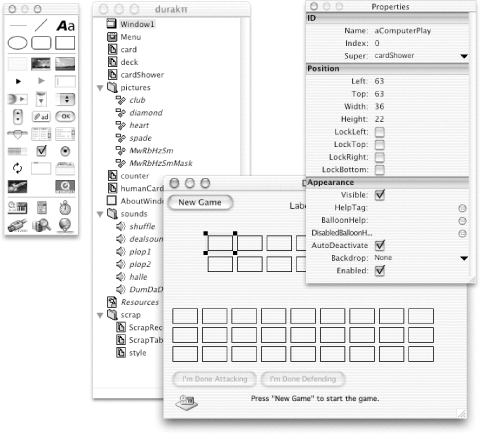The width and height of the screenshot is (481, 435).
Task: Pick the radio button control in palette
Action: pyautogui.click(x=65, y=151)
